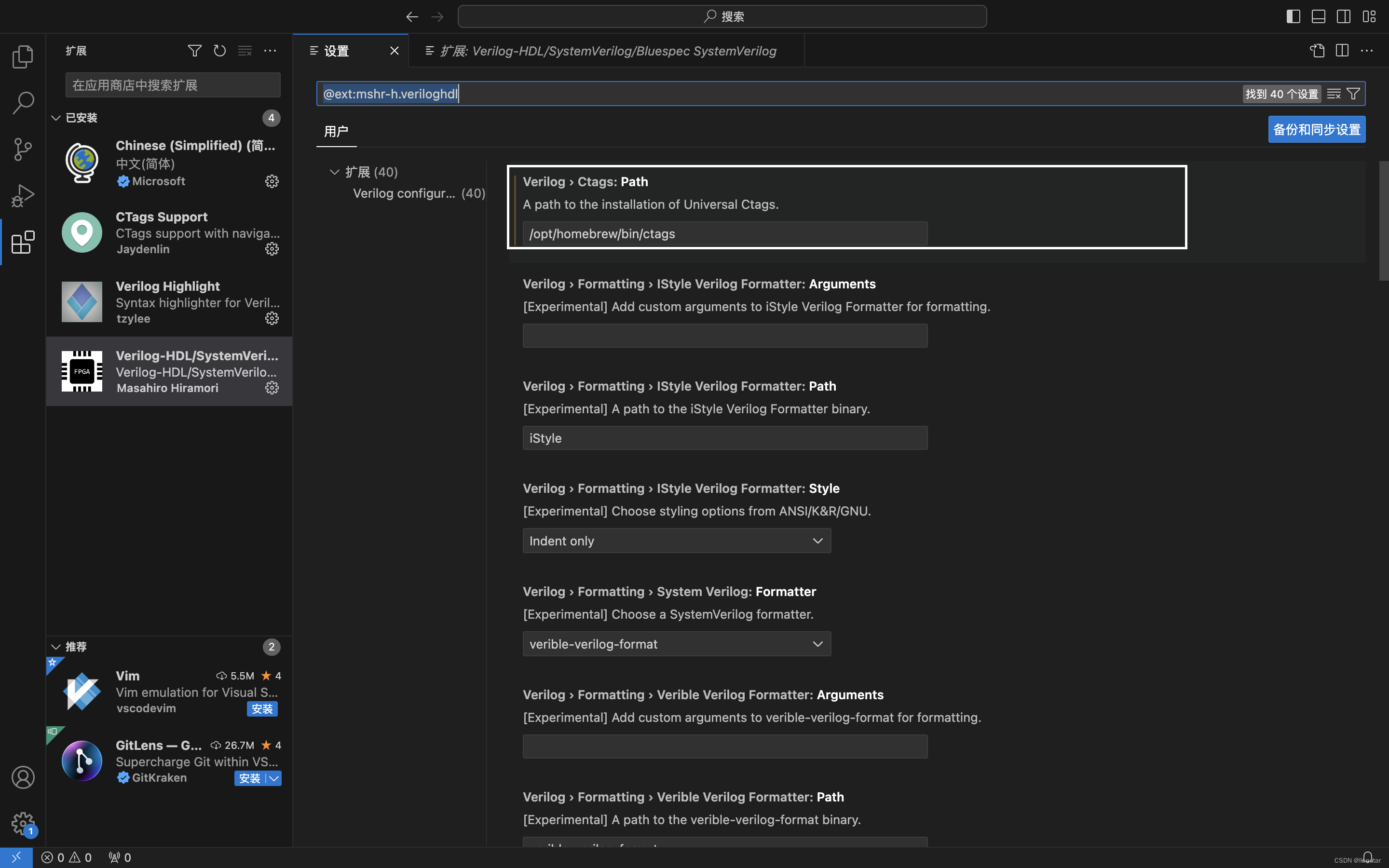This screenshot has width=1389, height=868.
Task: Toggle primary side bar layout icon
Action: 1293,17
